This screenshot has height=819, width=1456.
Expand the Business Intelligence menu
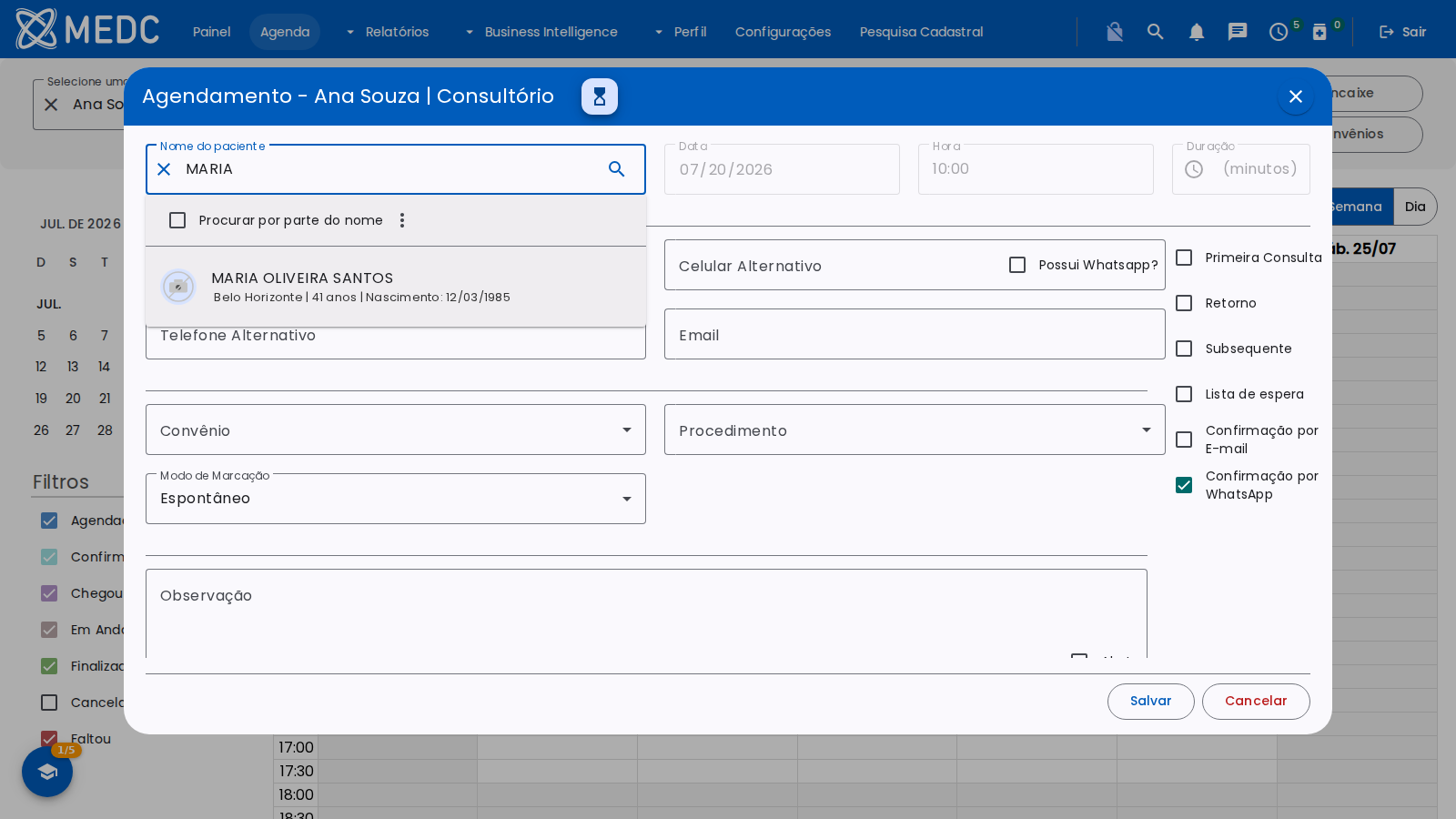[541, 32]
